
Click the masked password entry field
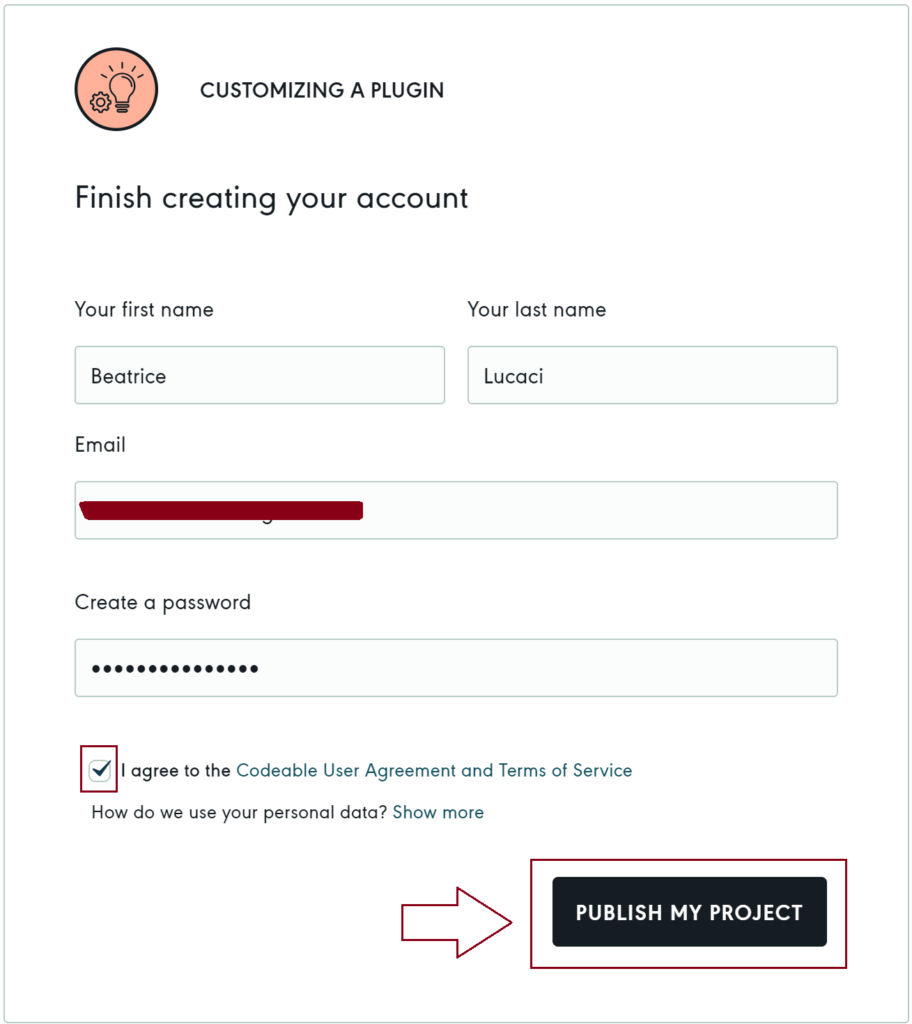455,667
